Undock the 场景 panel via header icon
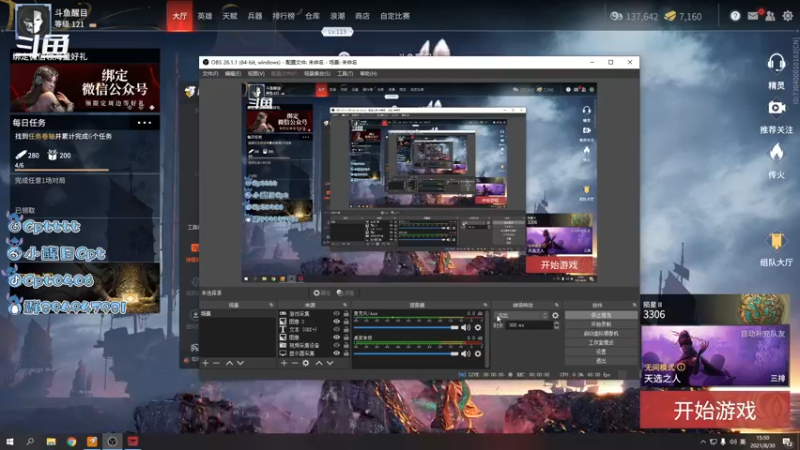Screen dimensions: 800x450 point(271,305)
